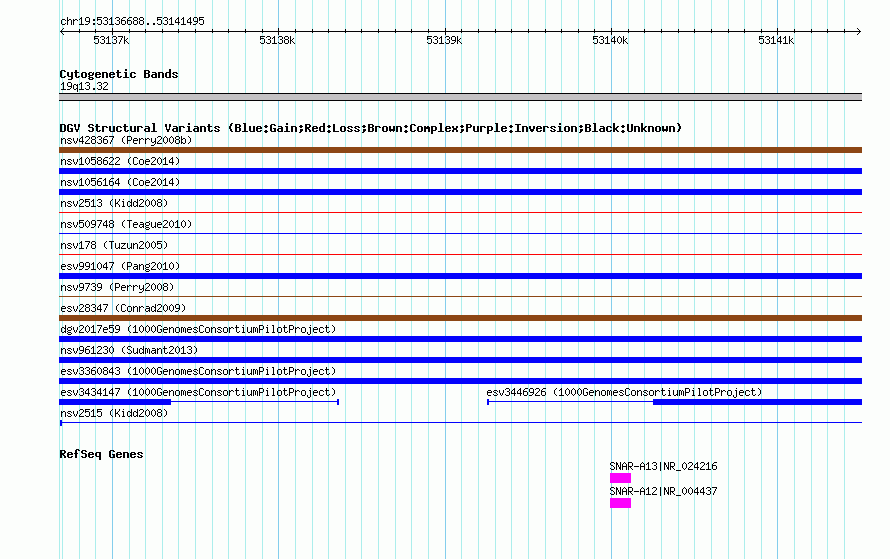Image resolution: width=890 pixels, height=559 pixels.
Task: Click the chr19:53136688..53141495 coordinate label
Action: (132, 21)
